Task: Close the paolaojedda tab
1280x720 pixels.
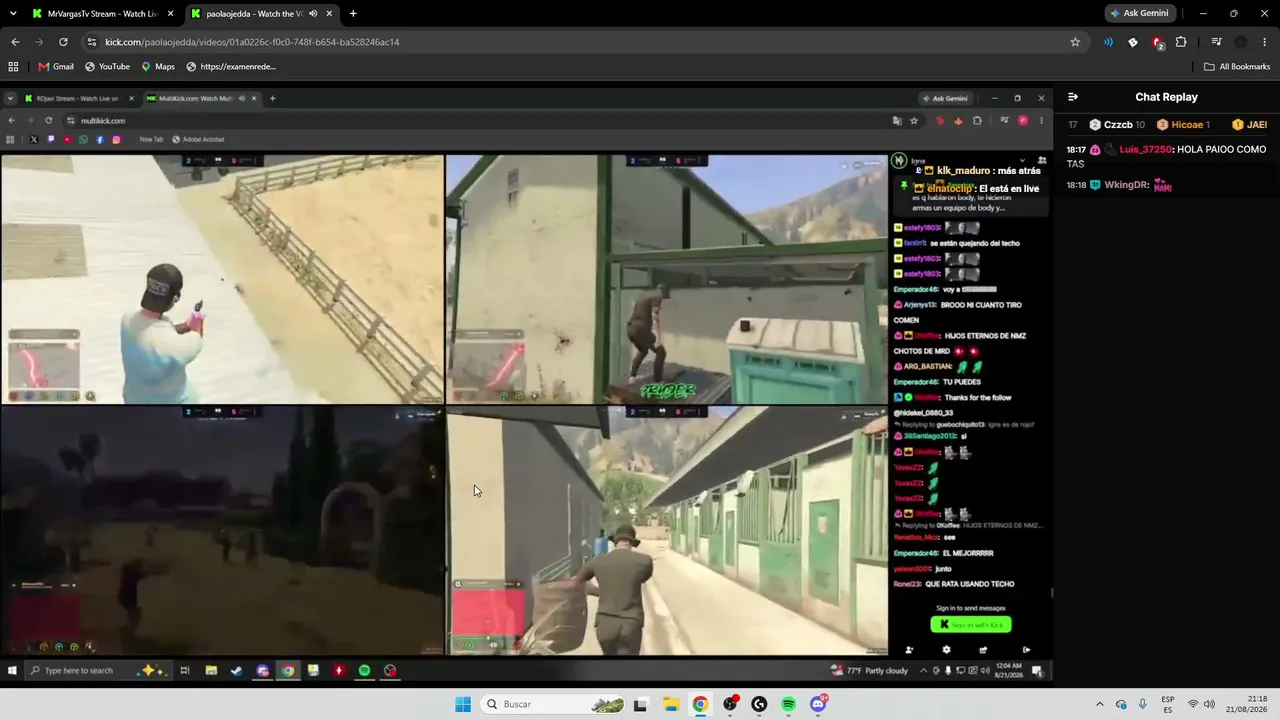Action: click(329, 14)
